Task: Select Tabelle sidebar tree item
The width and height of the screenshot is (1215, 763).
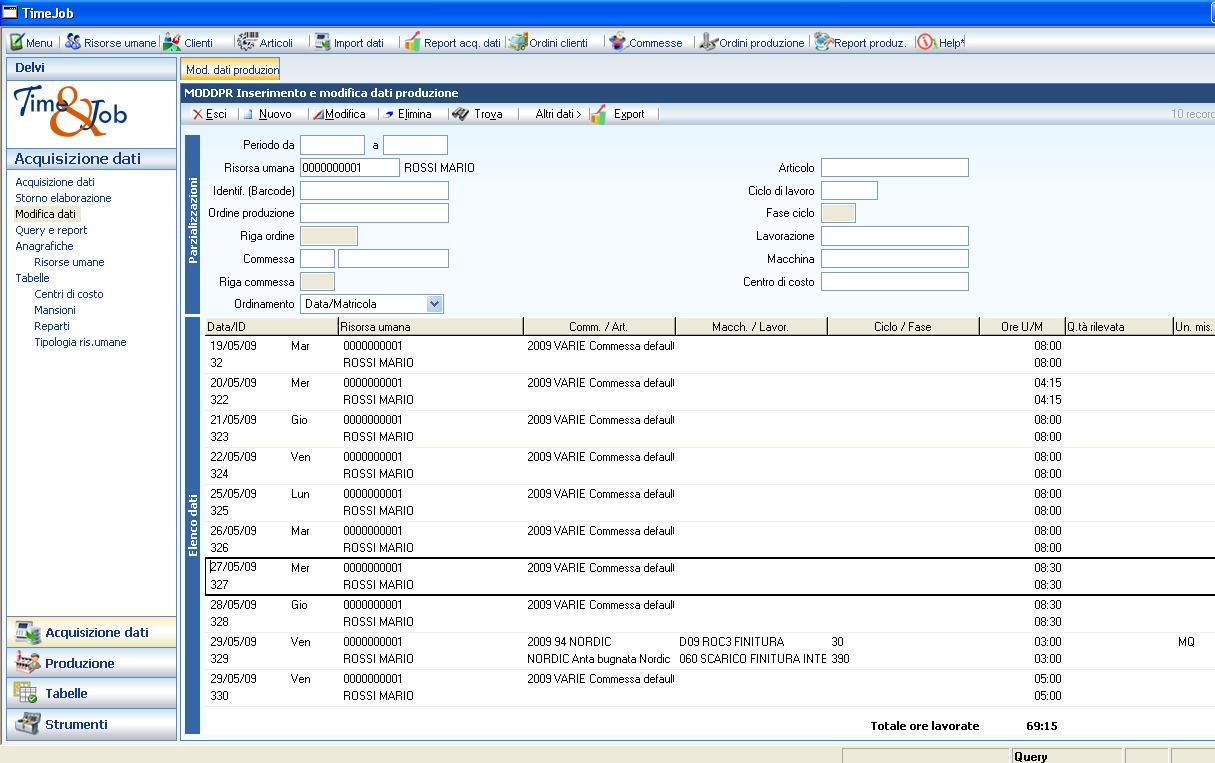Action: coord(32,278)
